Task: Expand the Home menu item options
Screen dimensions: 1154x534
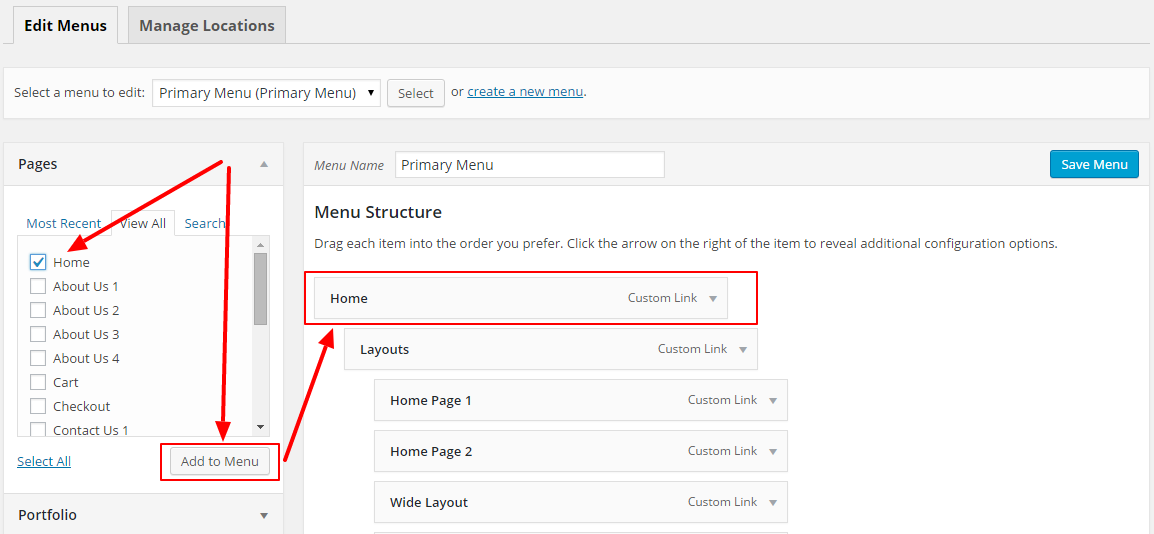Action: pyautogui.click(x=713, y=298)
